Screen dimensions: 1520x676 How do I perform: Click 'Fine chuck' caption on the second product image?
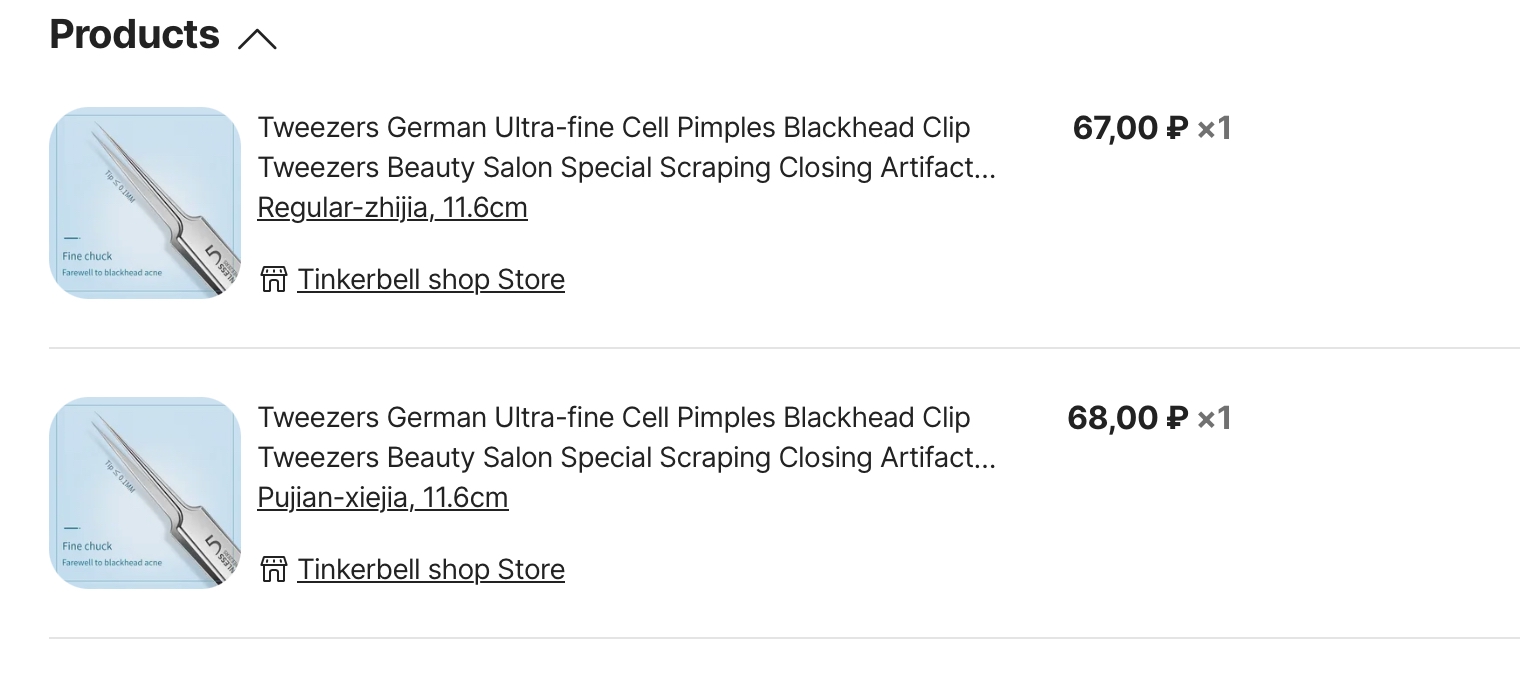click(x=87, y=546)
